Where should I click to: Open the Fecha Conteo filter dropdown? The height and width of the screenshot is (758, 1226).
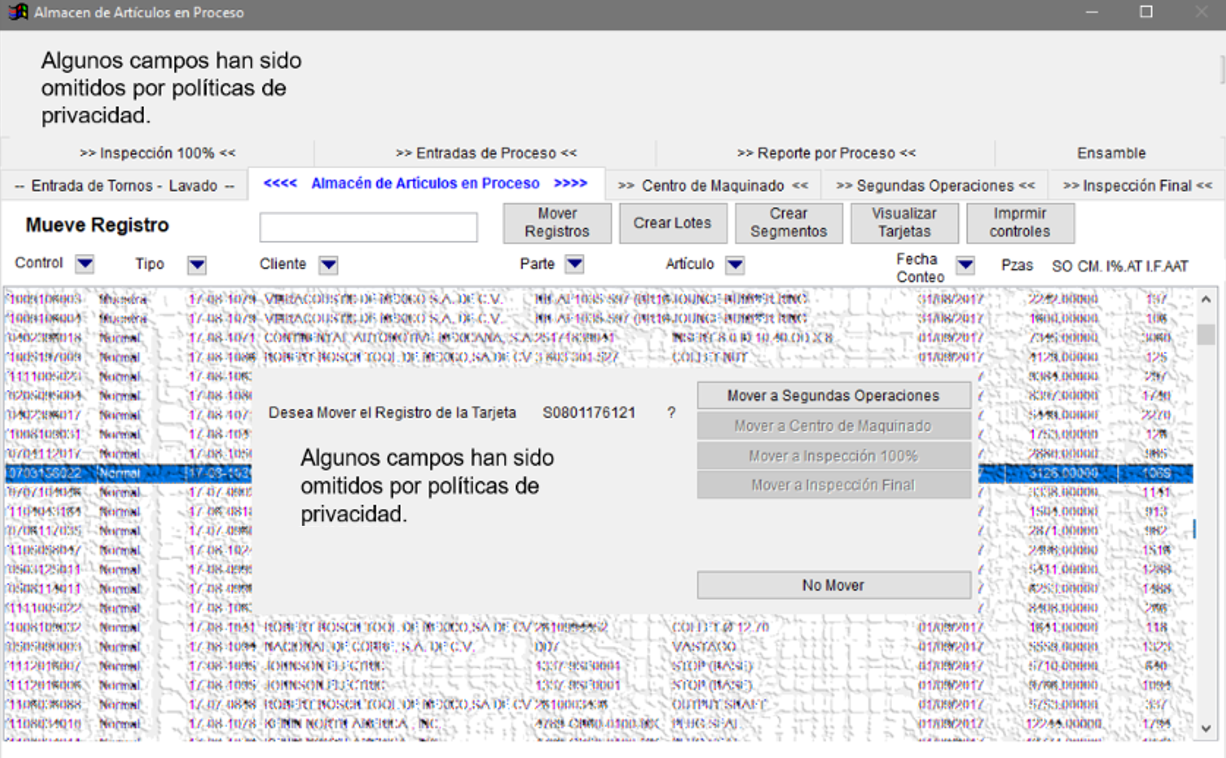965,266
